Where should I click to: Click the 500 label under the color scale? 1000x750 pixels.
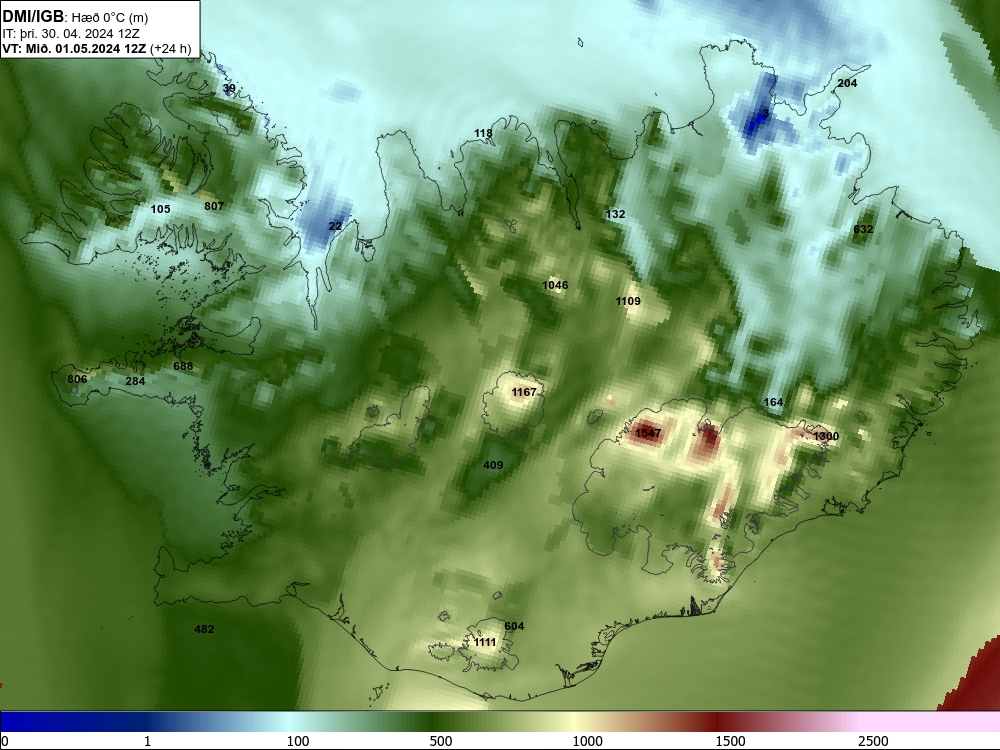(x=441, y=741)
